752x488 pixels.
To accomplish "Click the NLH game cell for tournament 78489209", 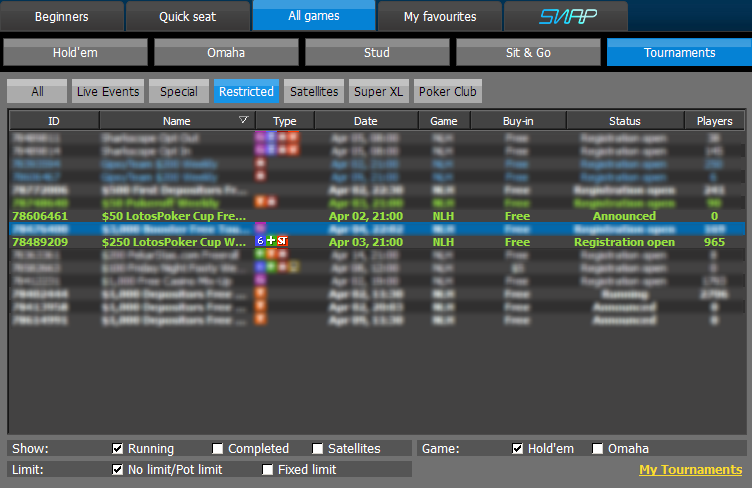I will point(443,242).
